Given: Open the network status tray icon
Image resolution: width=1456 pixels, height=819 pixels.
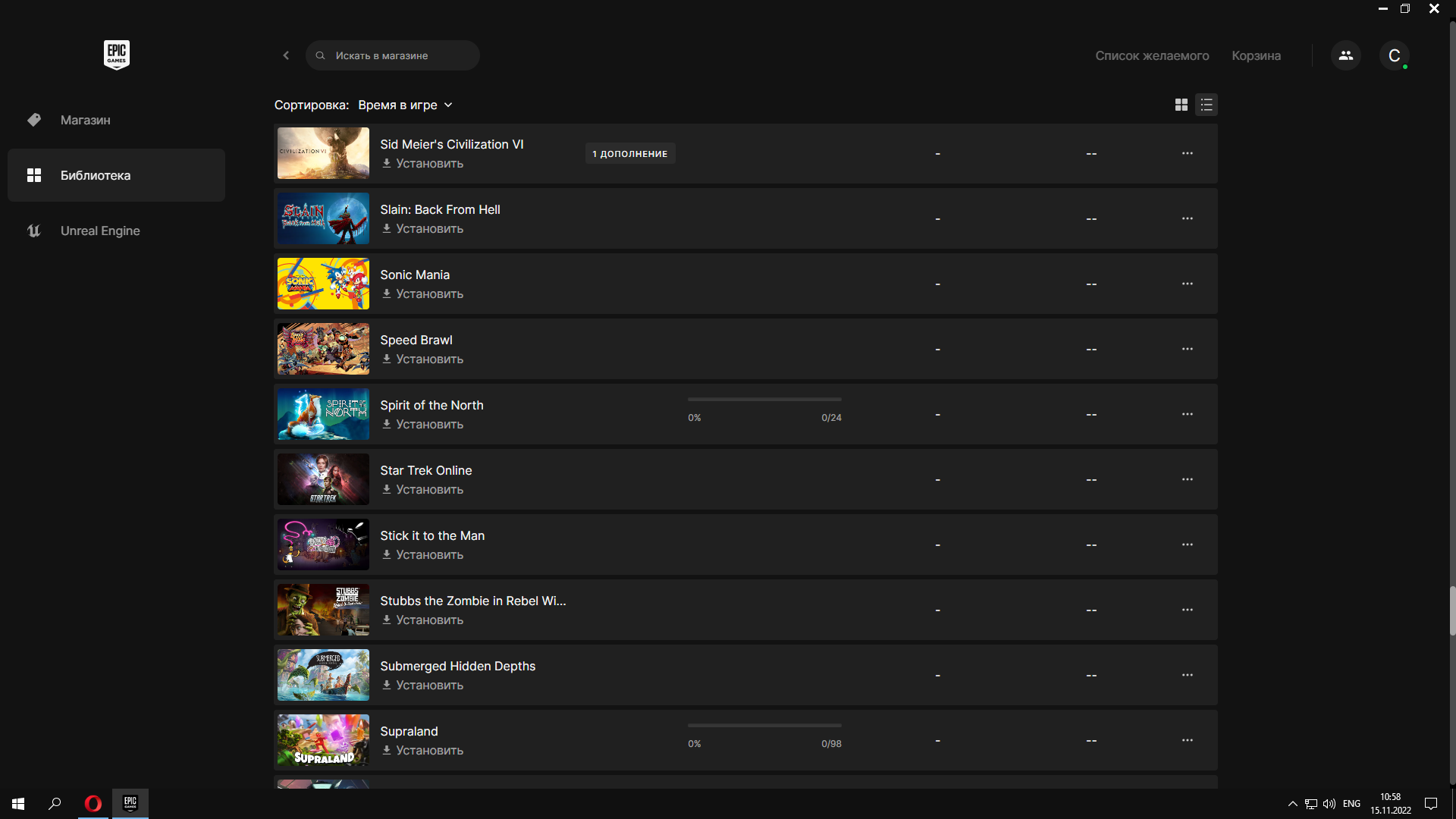Looking at the screenshot, I should (1310, 804).
